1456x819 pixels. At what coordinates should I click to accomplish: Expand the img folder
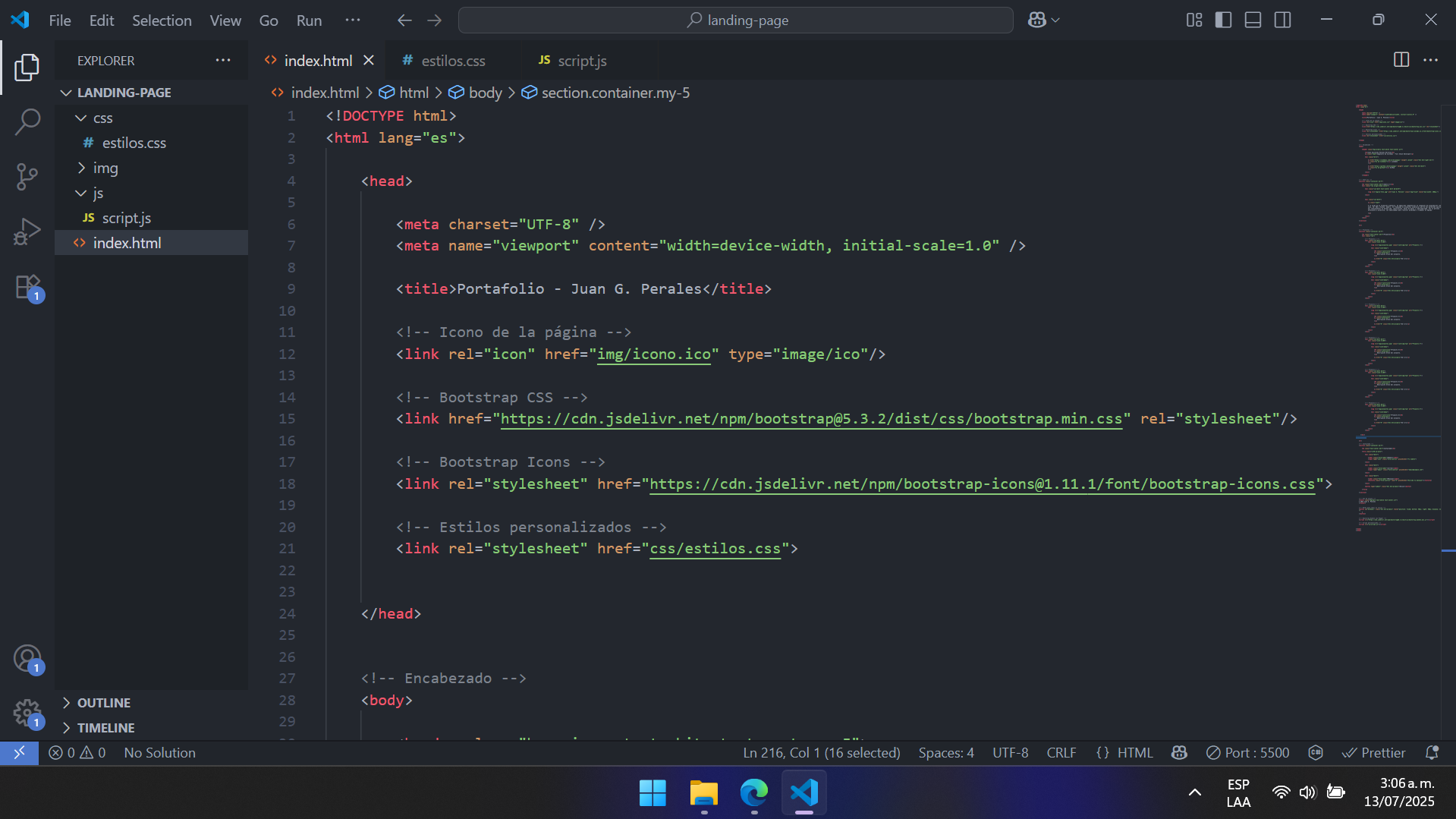pyautogui.click(x=152, y=168)
